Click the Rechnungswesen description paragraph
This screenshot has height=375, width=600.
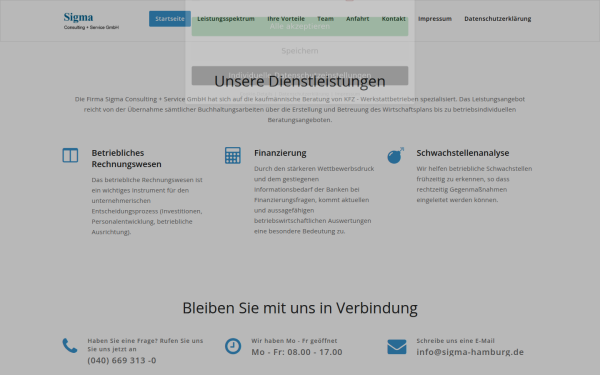click(x=147, y=206)
